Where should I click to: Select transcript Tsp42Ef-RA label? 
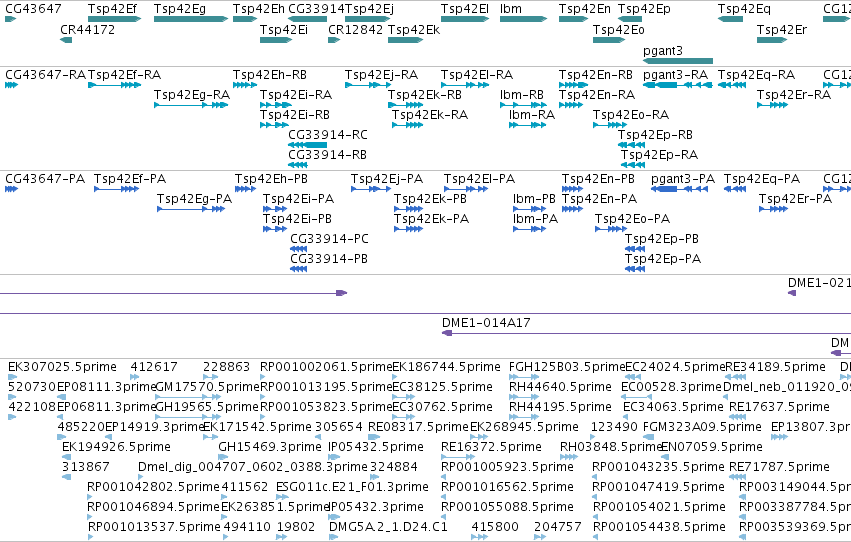click(x=124, y=74)
